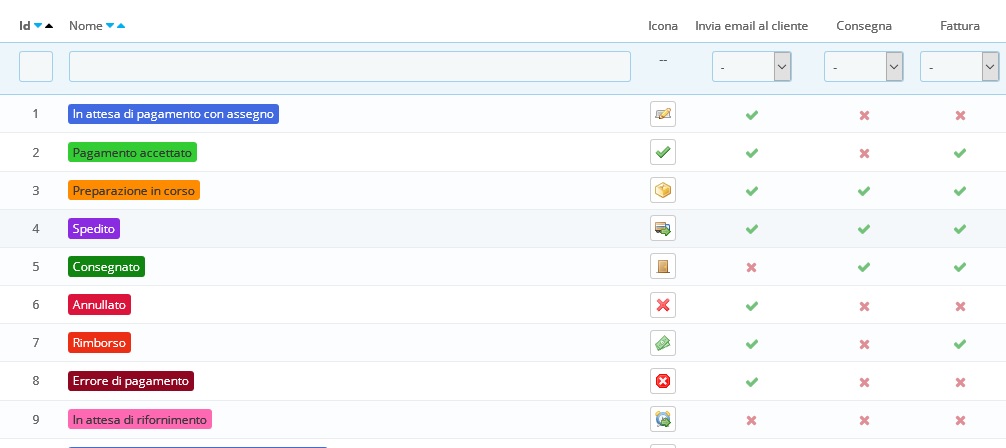The image size is (1006, 448).
Task: Click the dark green Consegnato label
Action: coord(107,266)
